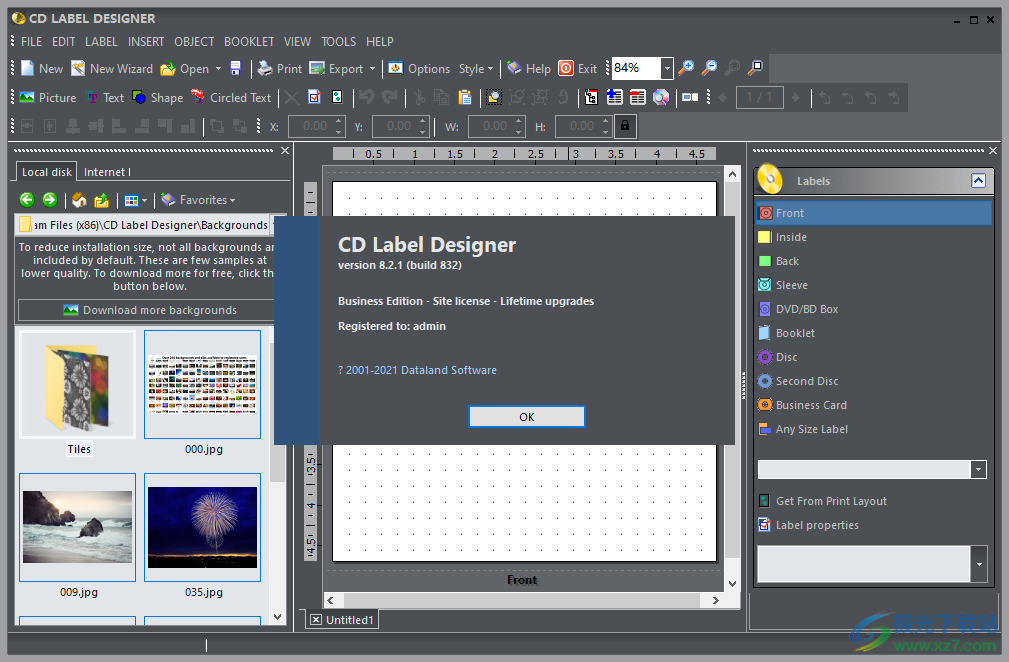This screenshot has height=662, width=1009.
Task: Select the Text tool
Action: [105, 97]
